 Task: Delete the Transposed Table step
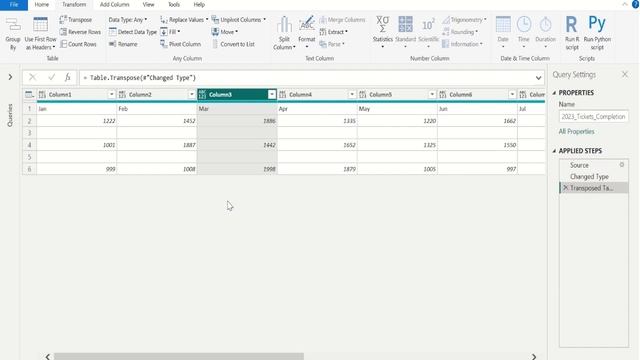point(565,188)
